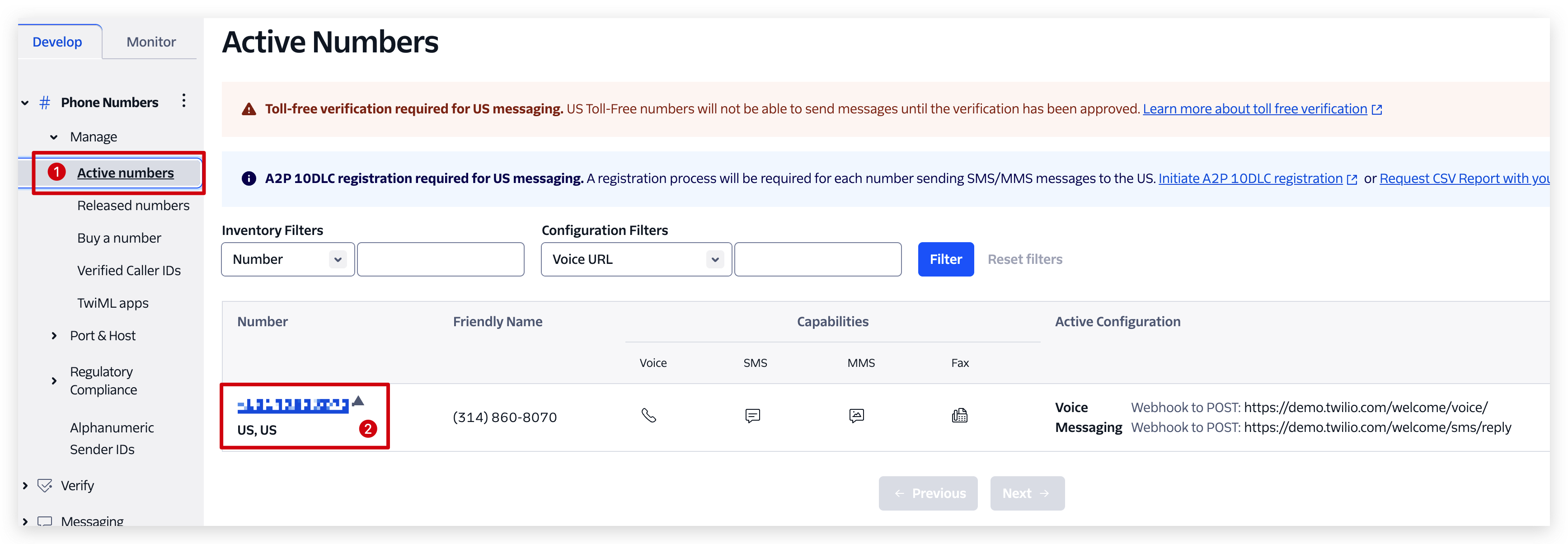This screenshot has width=1568, height=544.
Task: Open Phone Numbers three-dot options menu
Action: click(x=184, y=101)
